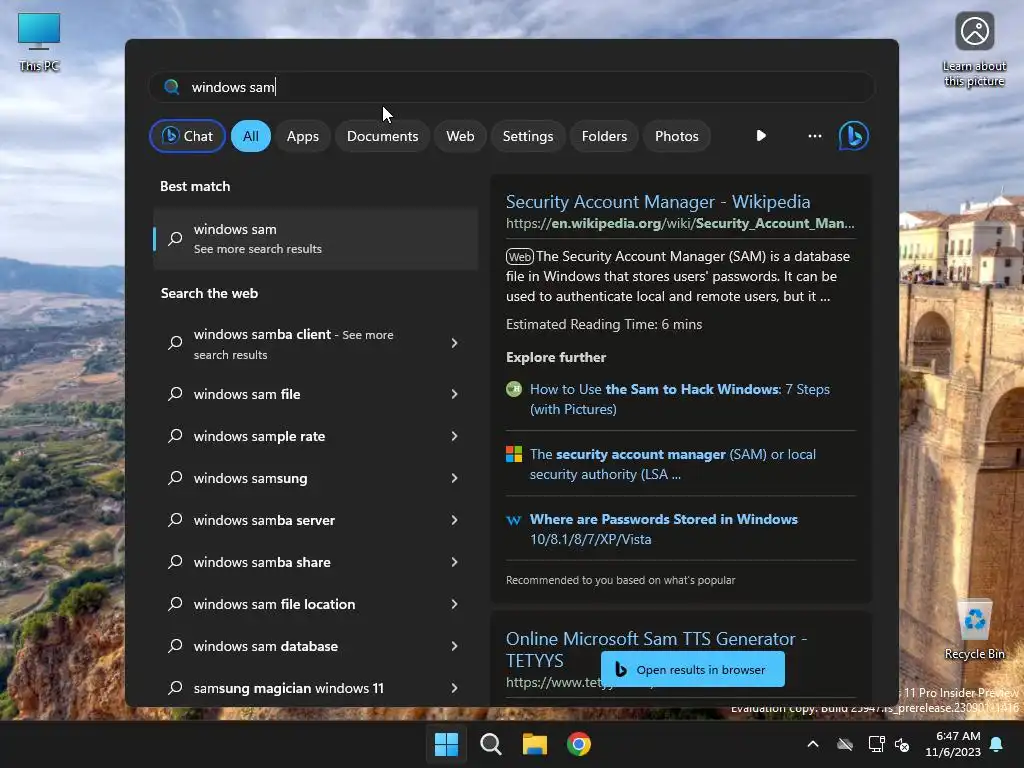Select windows samba share suggestion
This screenshot has width=1024, height=768.
[x=315, y=562]
